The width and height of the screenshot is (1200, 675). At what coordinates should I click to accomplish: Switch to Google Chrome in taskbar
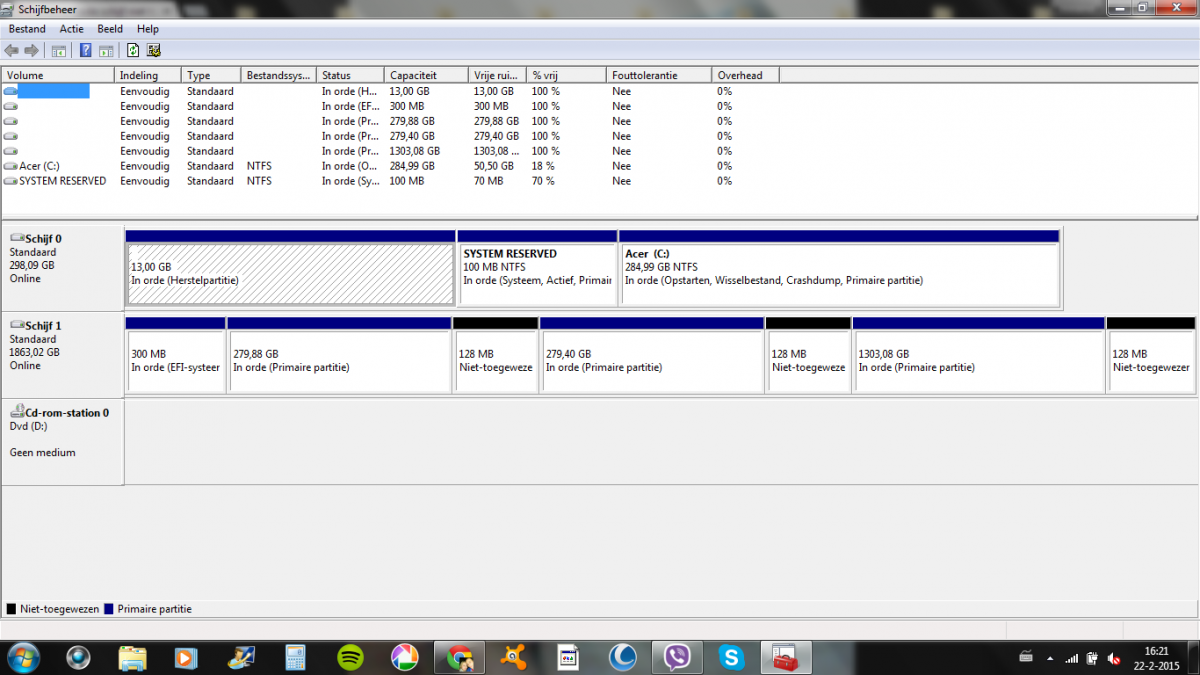pos(459,657)
